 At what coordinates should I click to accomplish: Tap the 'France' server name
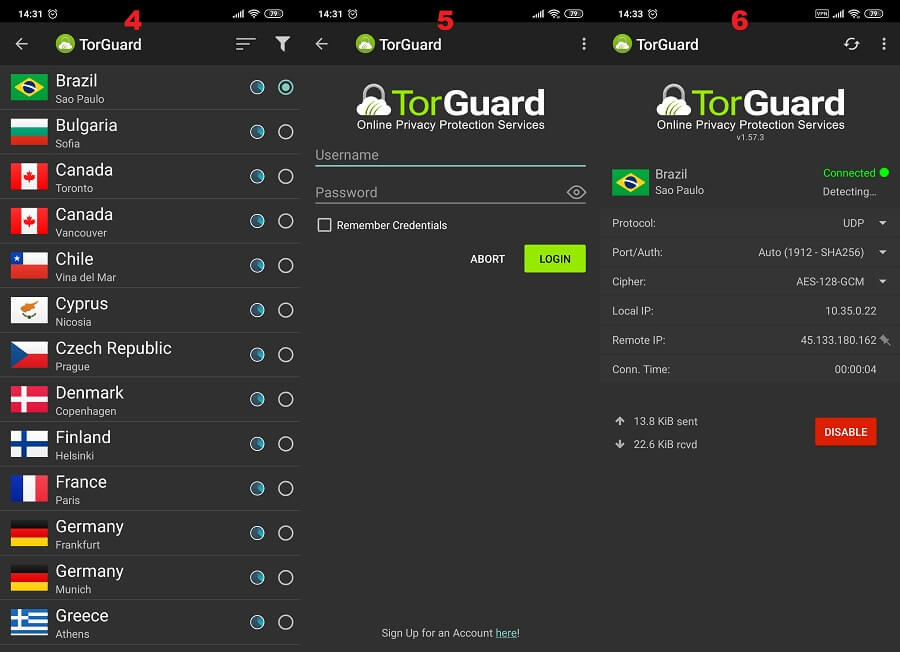pos(81,482)
